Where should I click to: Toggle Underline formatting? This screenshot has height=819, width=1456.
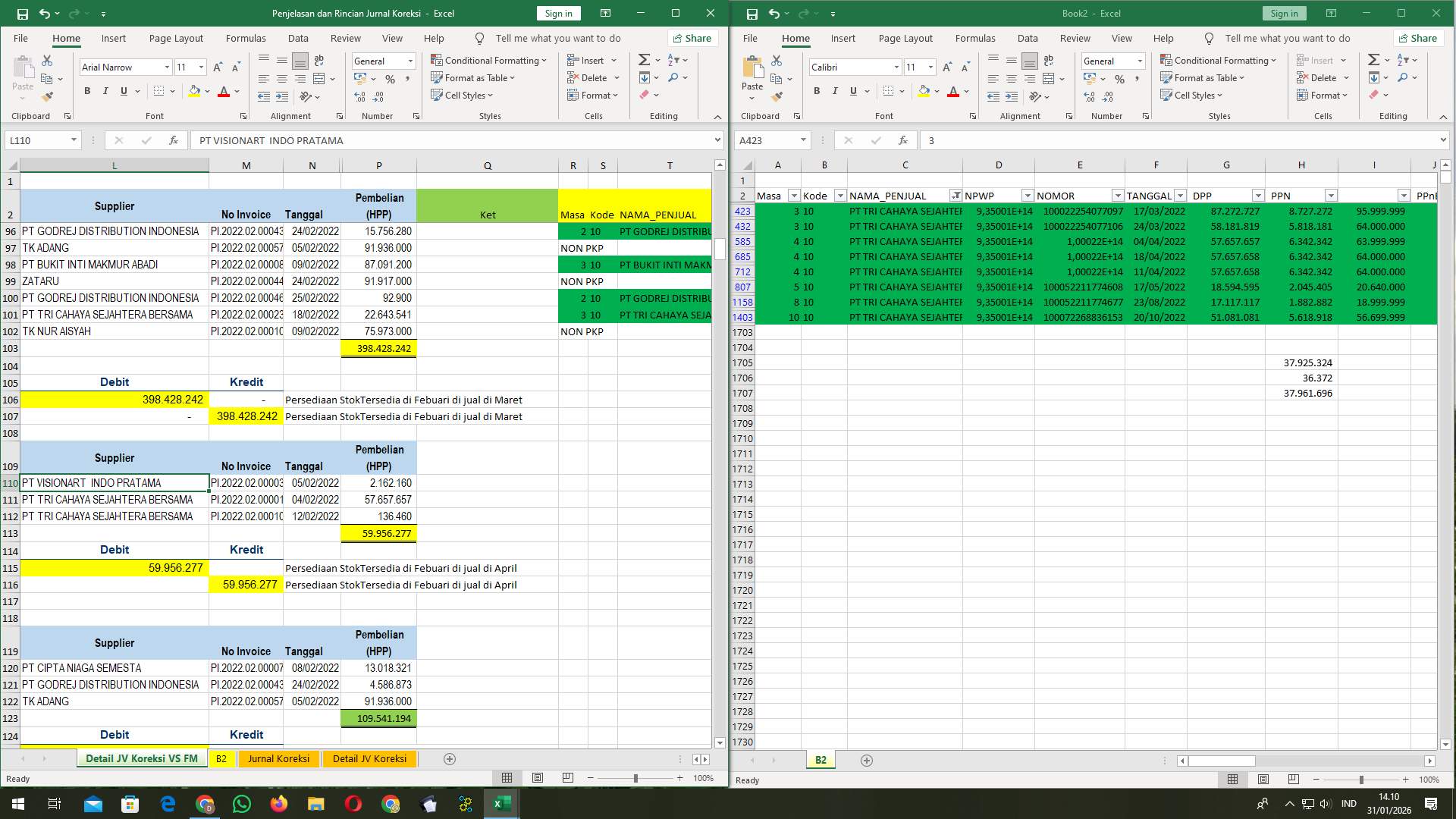[x=123, y=90]
